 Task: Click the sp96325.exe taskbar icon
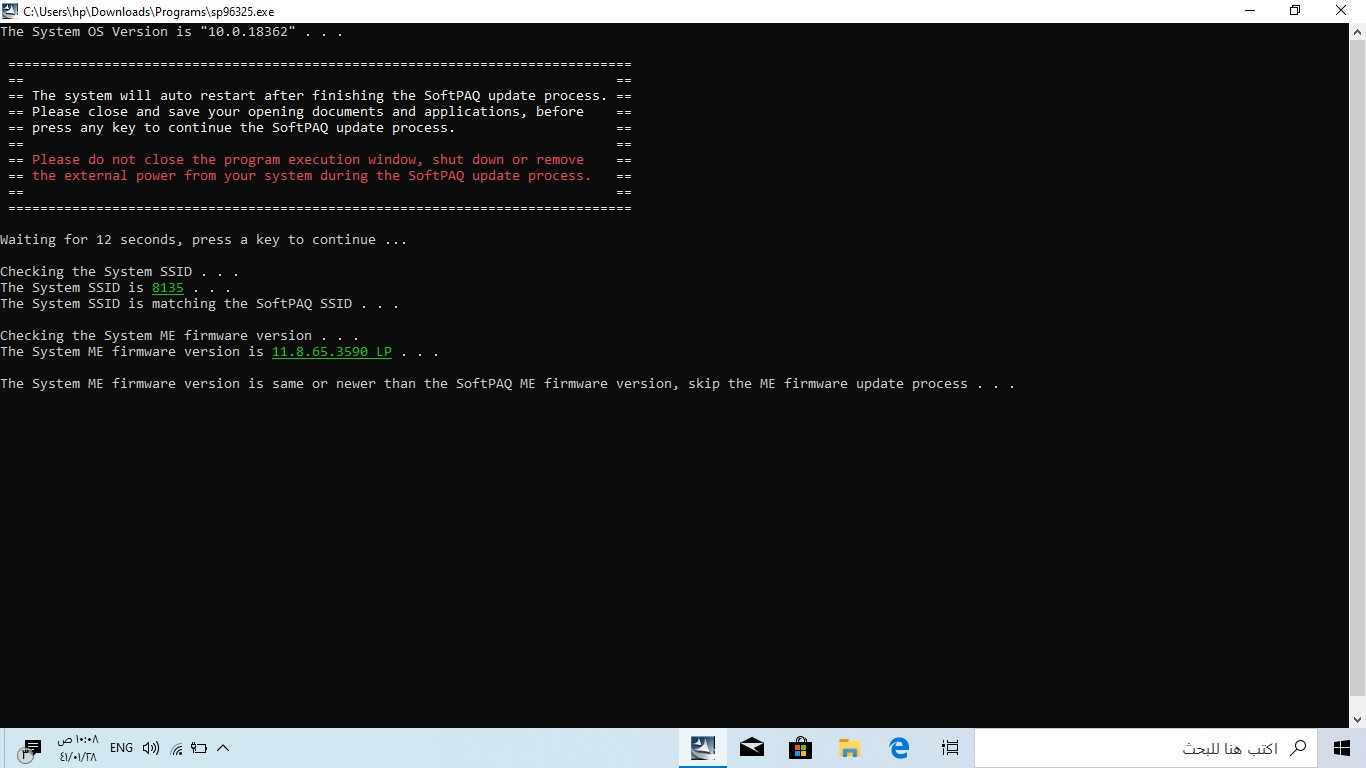(x=702, y=747)
